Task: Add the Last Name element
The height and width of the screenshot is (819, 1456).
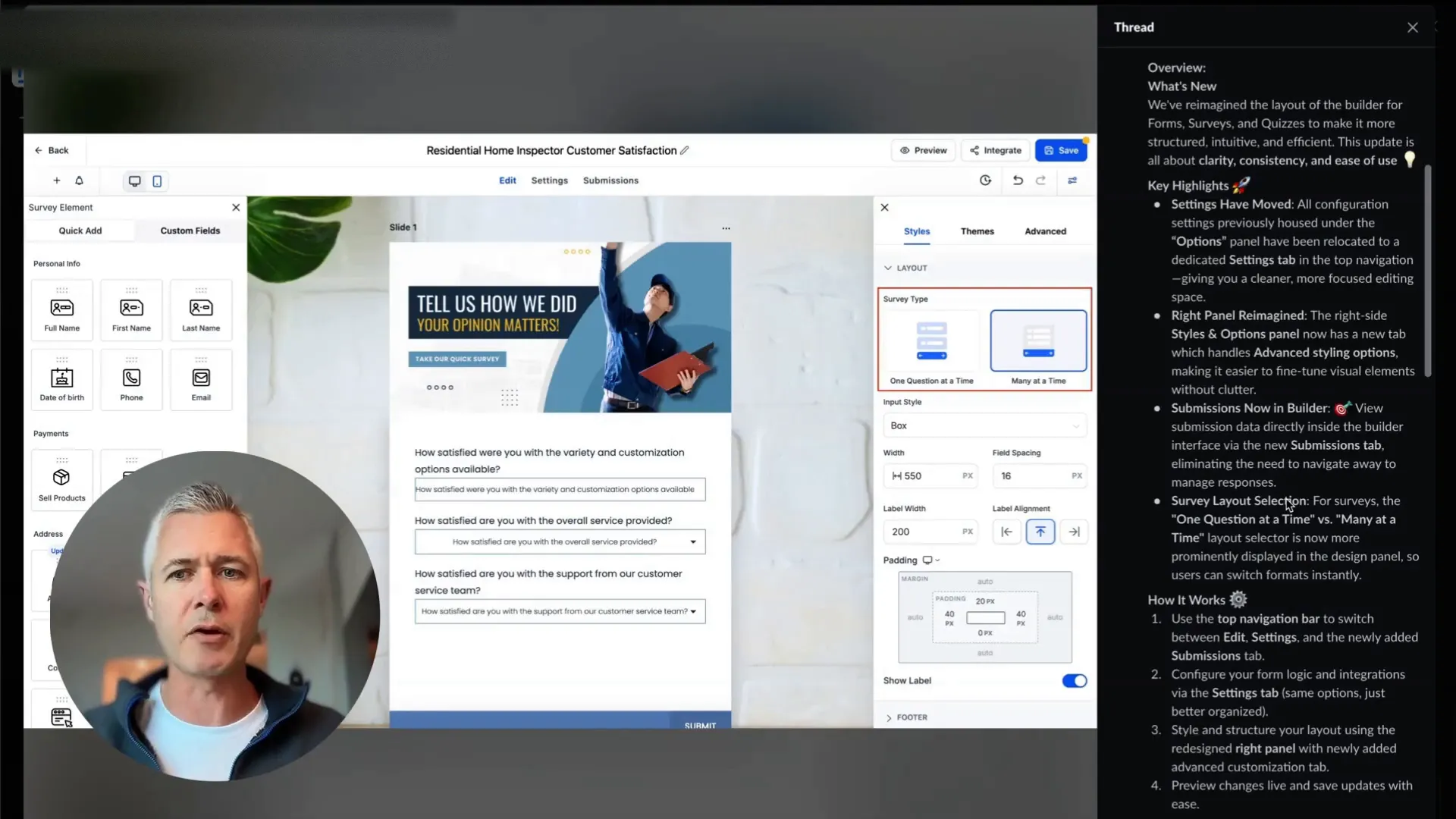Action: (201, 310)
